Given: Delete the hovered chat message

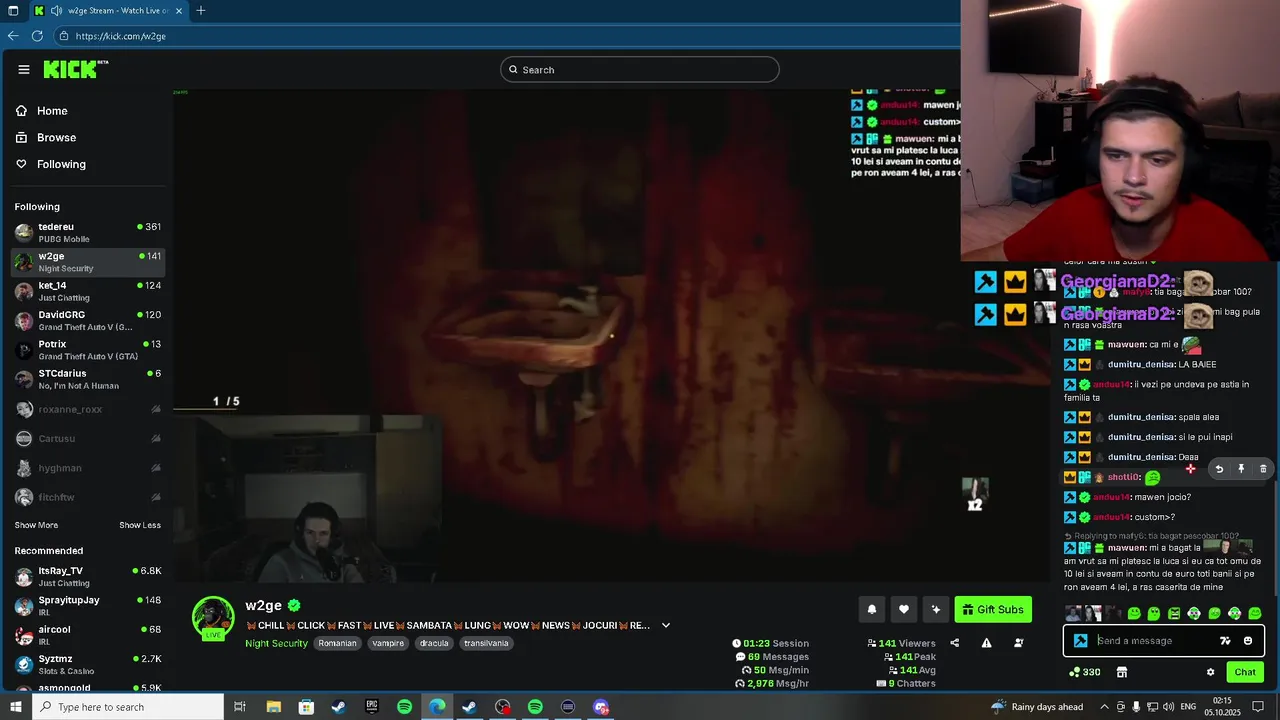Looking at the screenshot, I should tap(1263, 469).
